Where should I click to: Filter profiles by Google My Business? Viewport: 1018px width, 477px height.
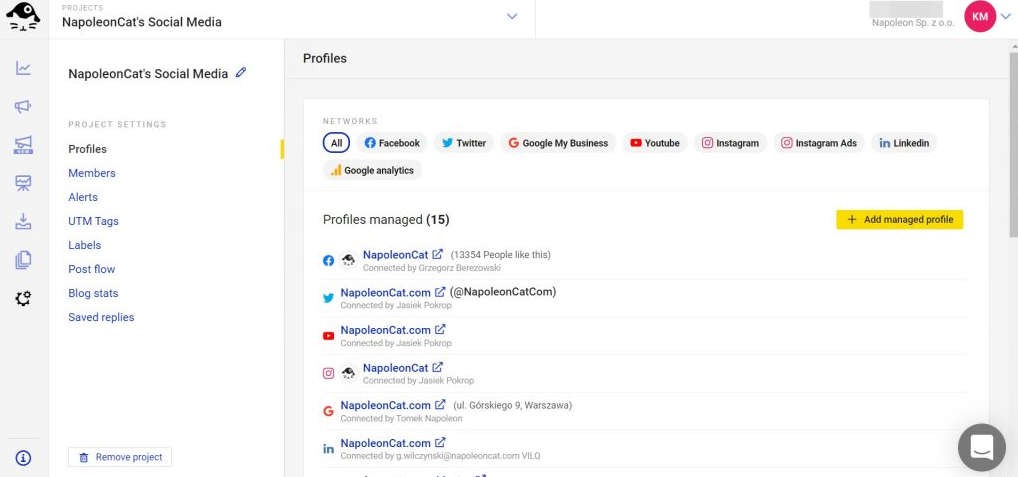tap(558, 143)
